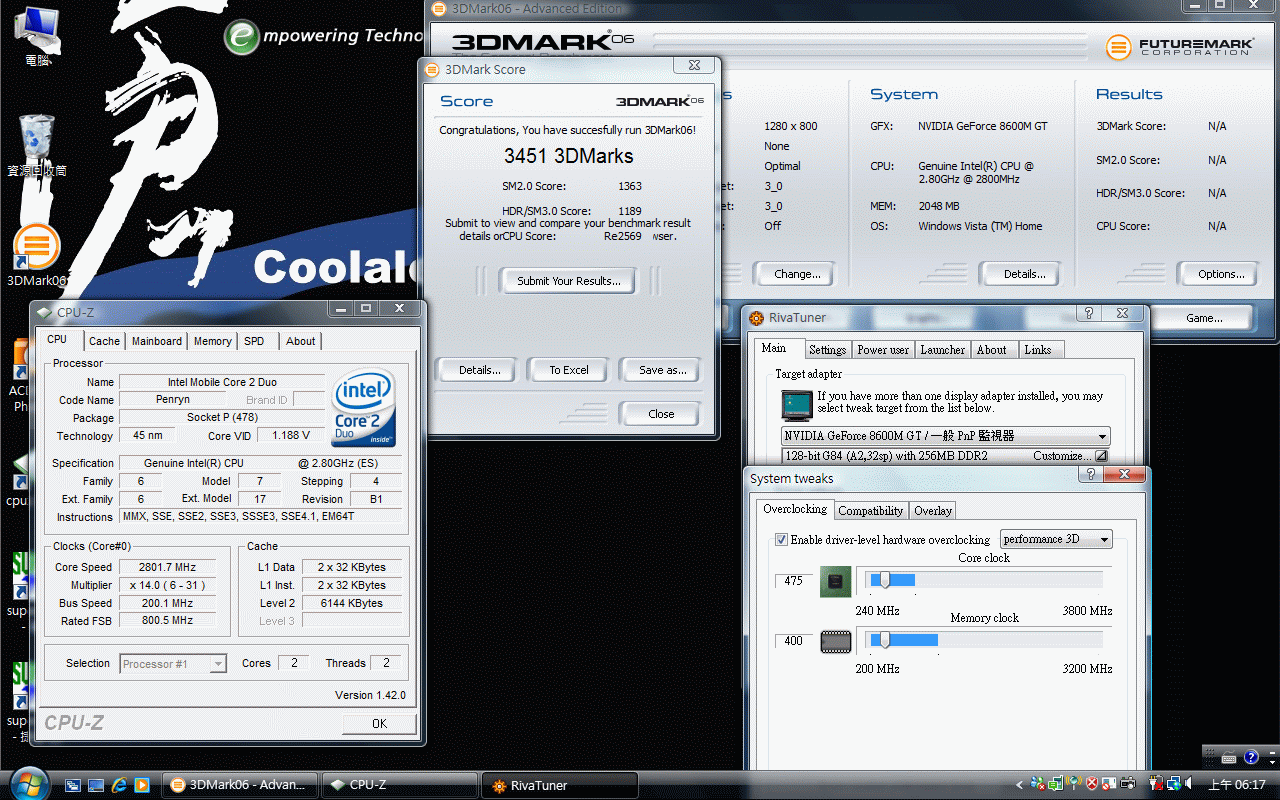
Task: Switch to Memory tab in CPU-Z
Action: click(x=212, y=341)
